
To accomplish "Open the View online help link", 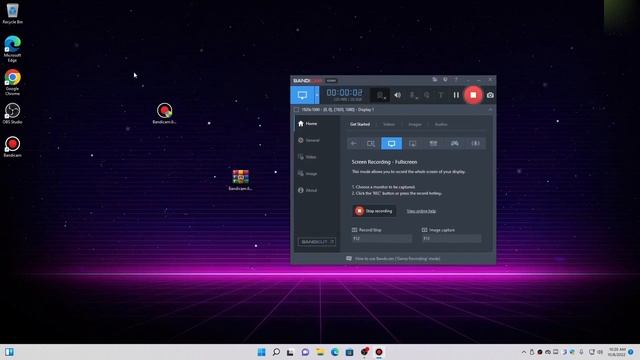I will 421,211.
